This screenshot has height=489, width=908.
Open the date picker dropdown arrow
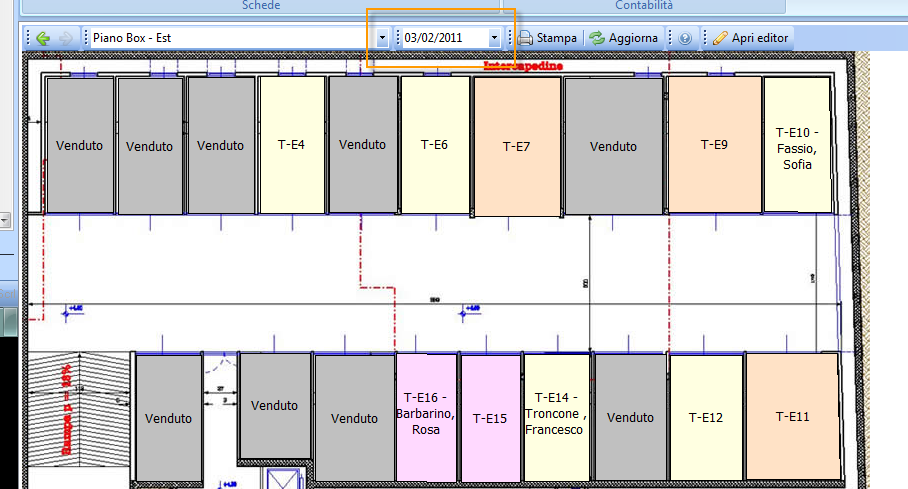(x=494, y=38)
